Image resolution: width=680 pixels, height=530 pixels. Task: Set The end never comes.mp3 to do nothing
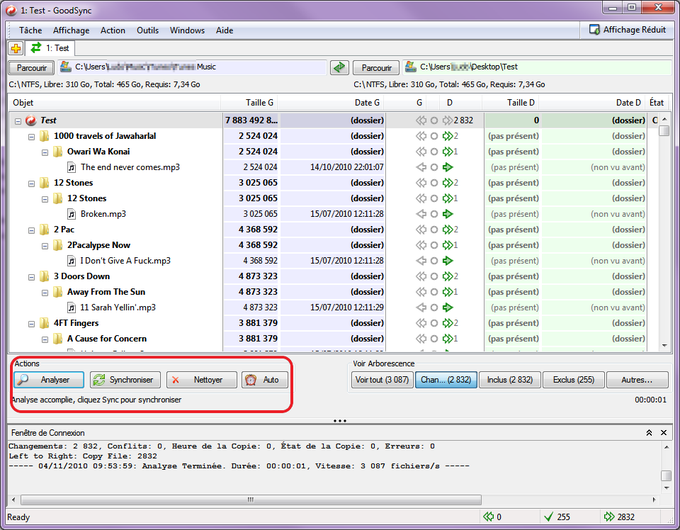[x=434, y=167]
